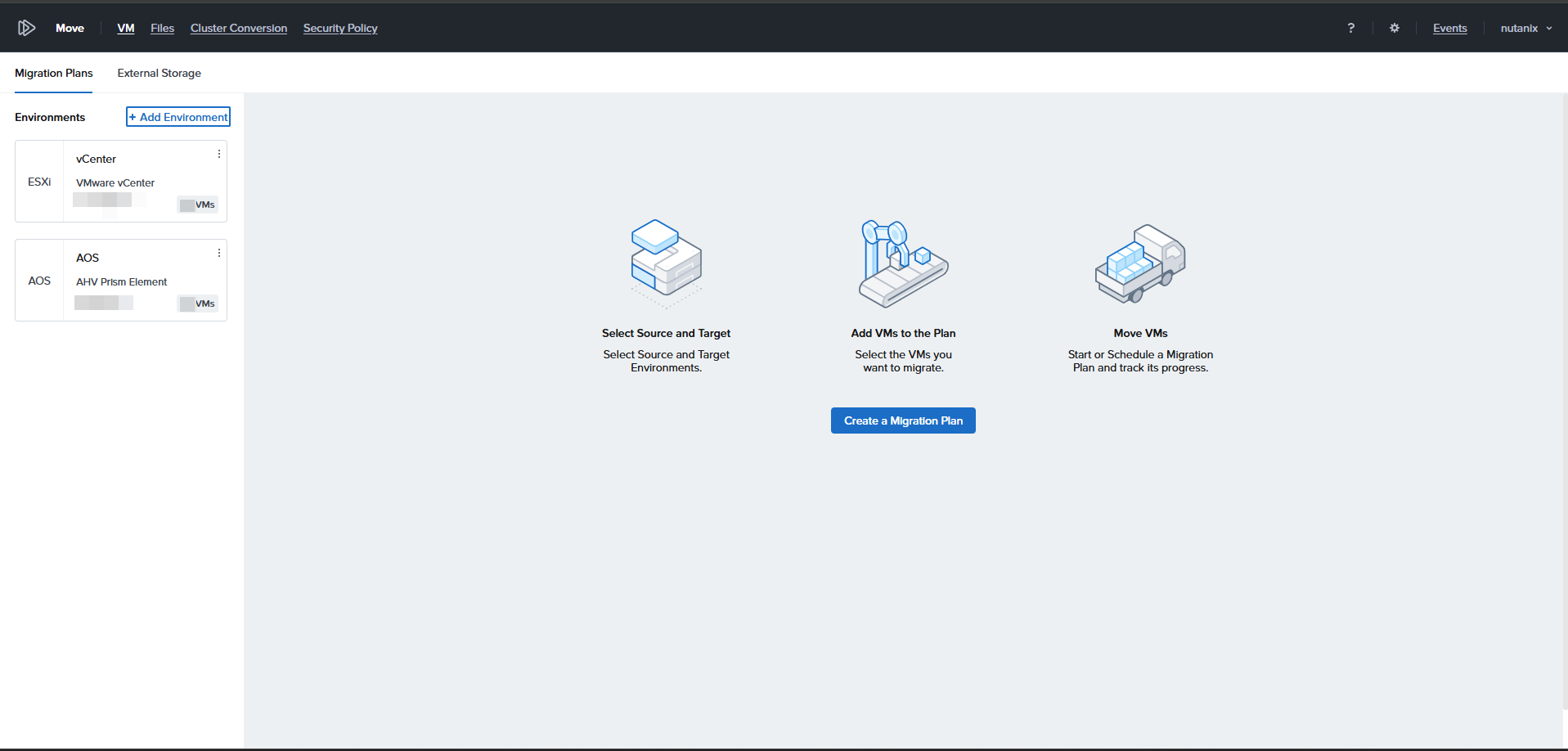
Task: Click the VMware vCenter text
Action: (x=115, y=182)
